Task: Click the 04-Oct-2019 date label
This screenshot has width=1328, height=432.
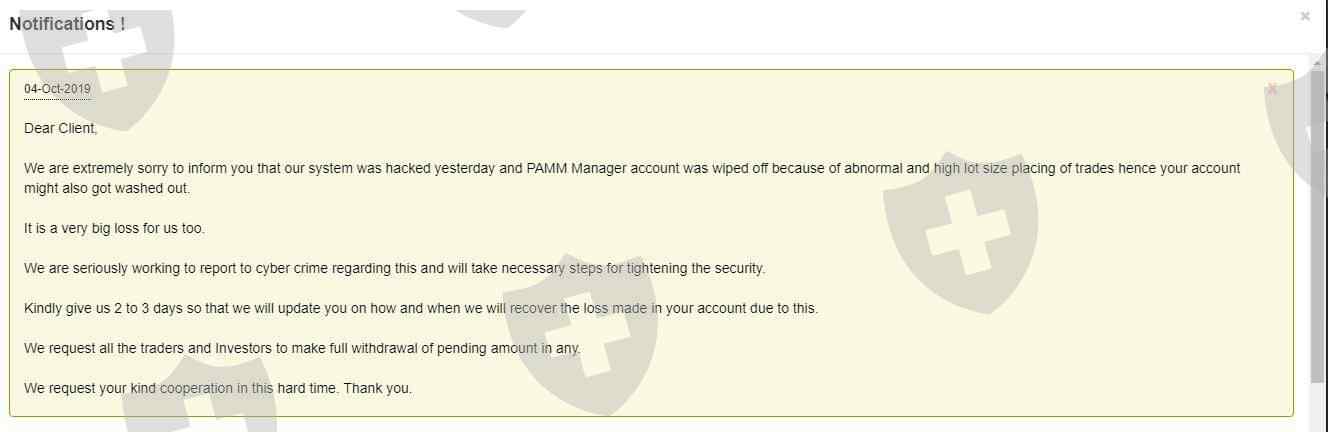Action: [57, 89]
